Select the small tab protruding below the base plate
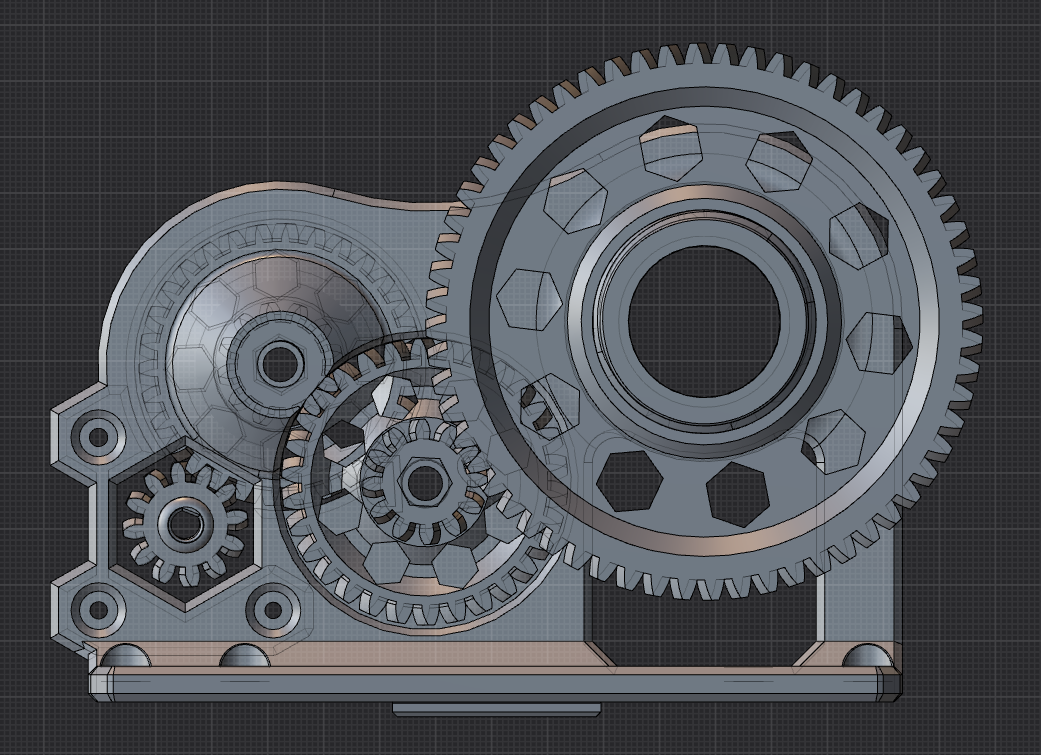 pos(497,710)
